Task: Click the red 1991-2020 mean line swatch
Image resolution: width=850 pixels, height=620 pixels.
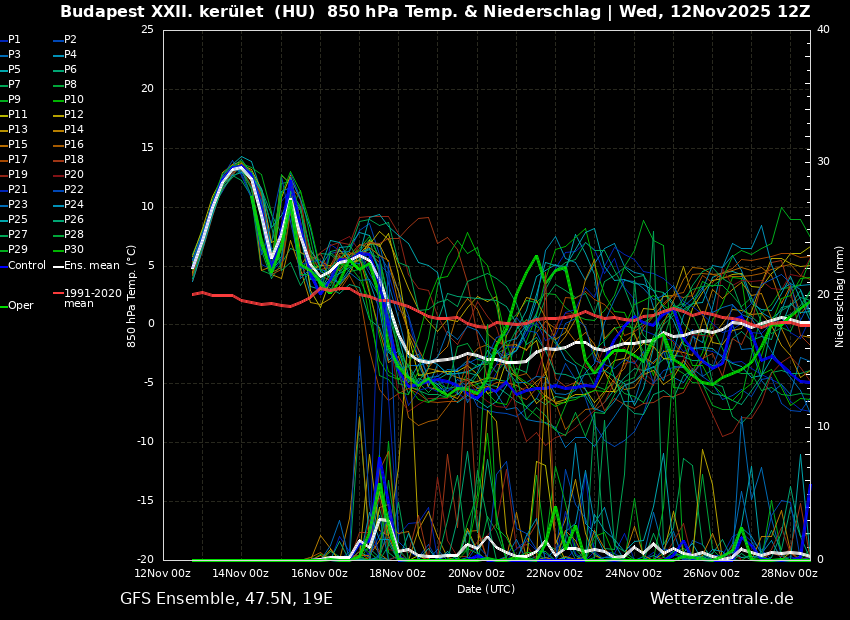Action: click(x=58, y=294)
